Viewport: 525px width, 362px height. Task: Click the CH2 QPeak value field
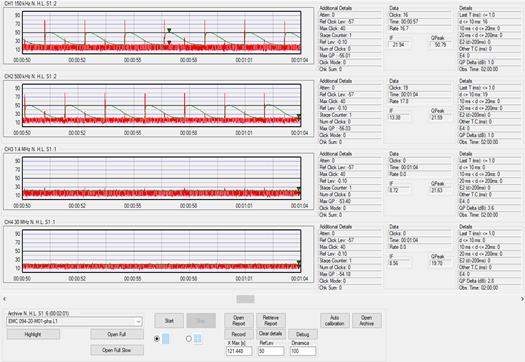pos(441,118)
